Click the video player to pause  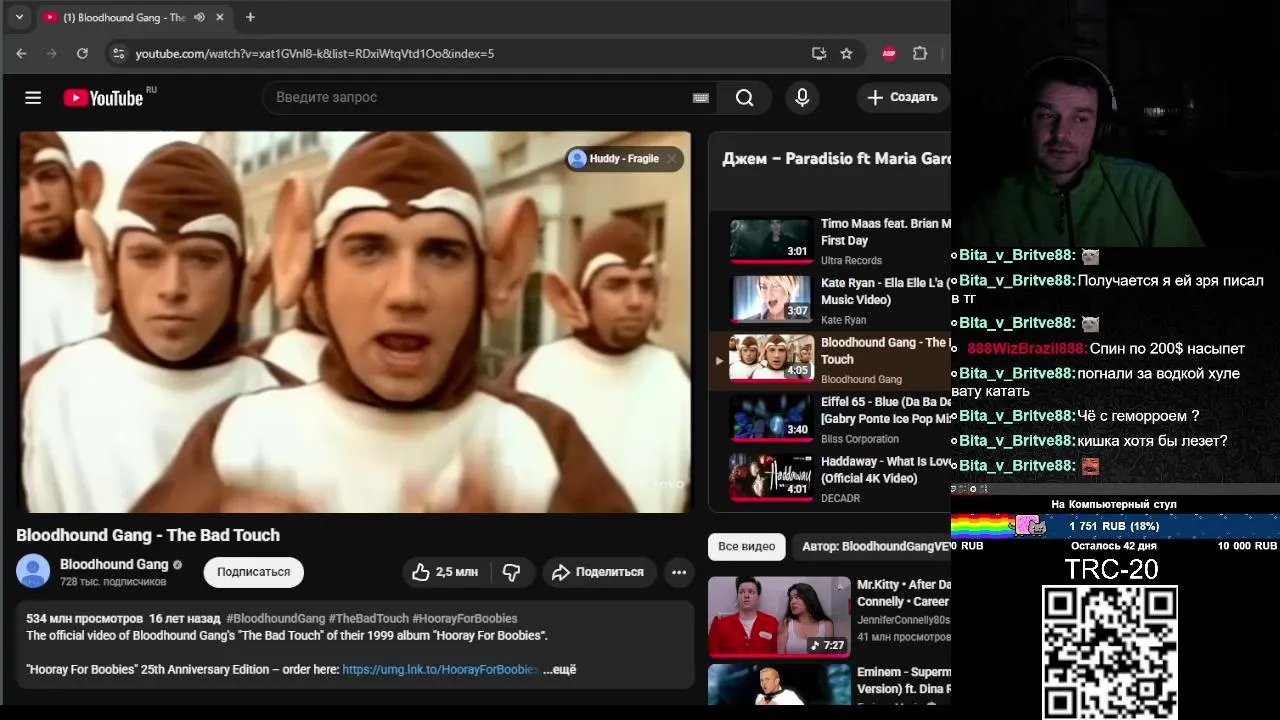pyautogui.click(x=354, y=322)
